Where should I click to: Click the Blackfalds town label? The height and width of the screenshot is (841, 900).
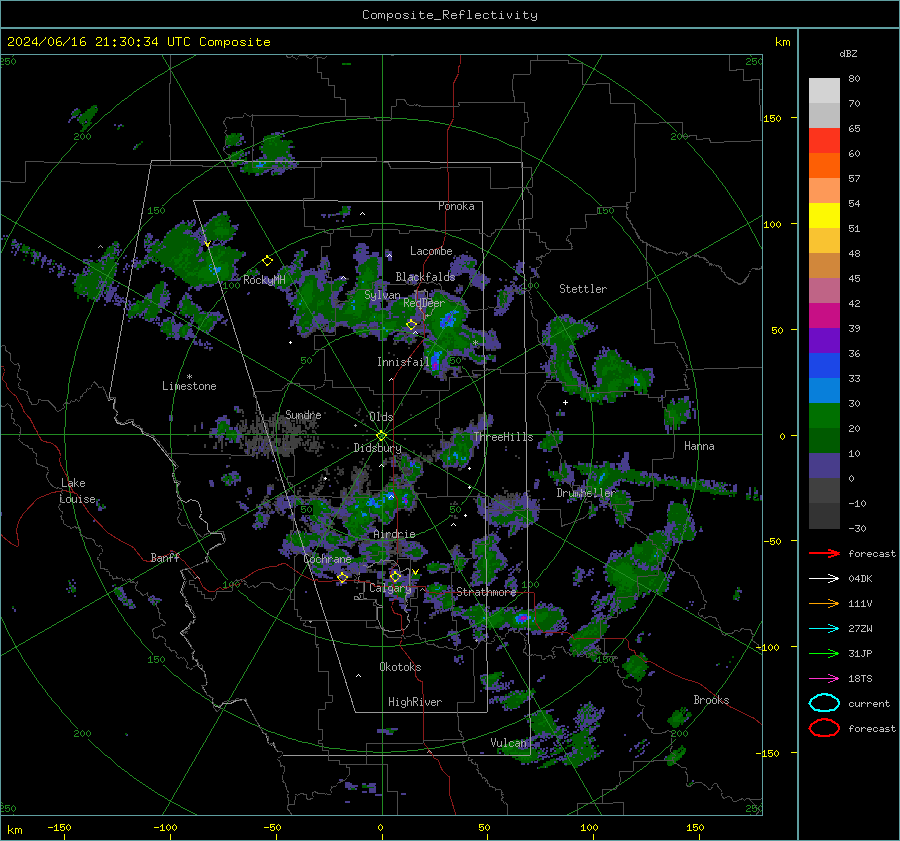click(x=425, y=277)
